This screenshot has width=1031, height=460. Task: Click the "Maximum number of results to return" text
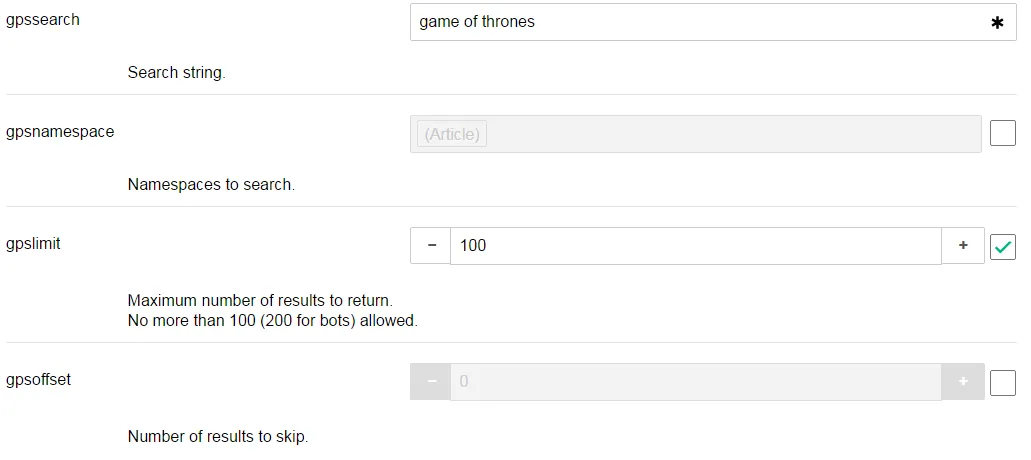tap(260, 301)
